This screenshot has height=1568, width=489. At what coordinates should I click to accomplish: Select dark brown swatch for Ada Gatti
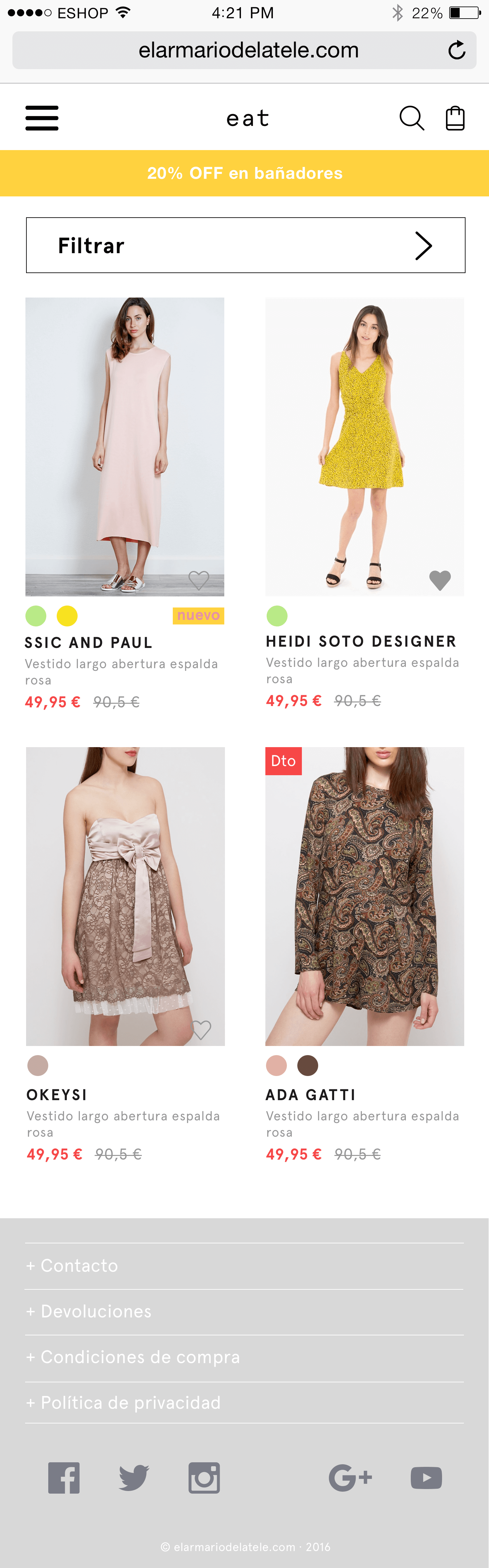click(x=308, y=1065)
